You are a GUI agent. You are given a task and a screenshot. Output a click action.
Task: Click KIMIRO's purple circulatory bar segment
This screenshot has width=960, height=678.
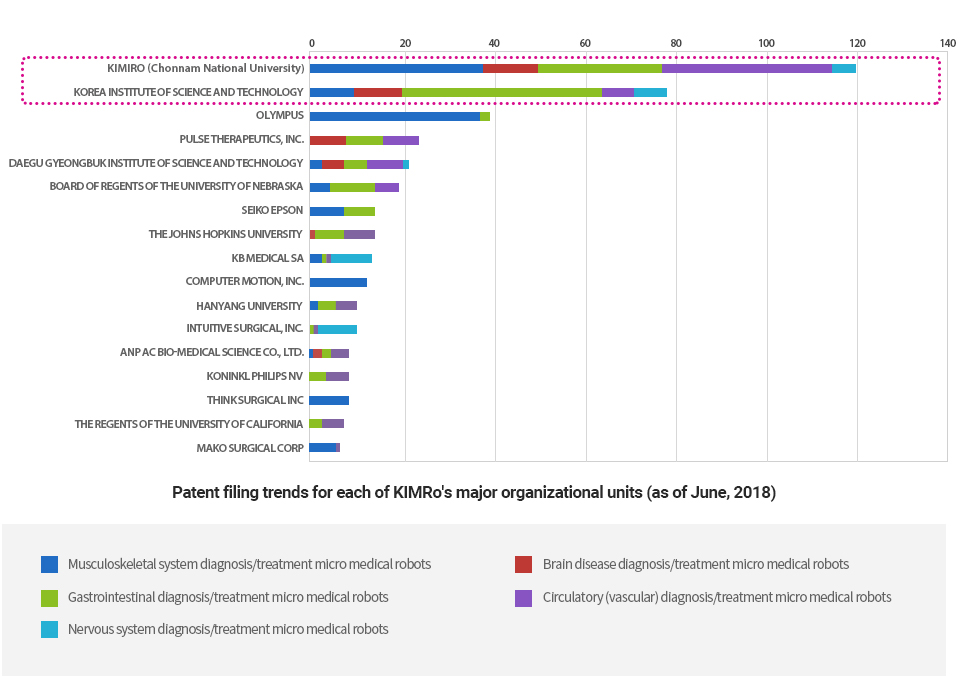(x=747, y=68)
